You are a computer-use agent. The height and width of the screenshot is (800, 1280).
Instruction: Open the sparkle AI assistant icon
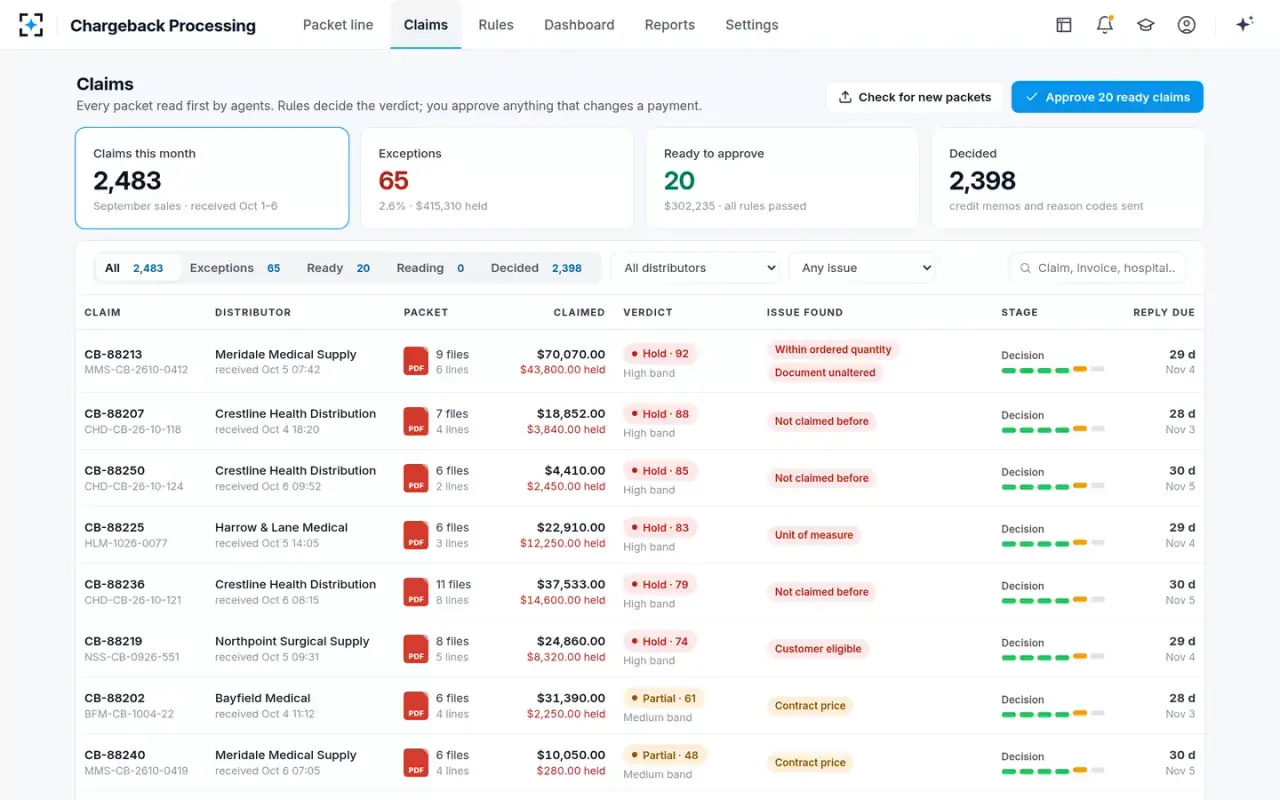1245,25
